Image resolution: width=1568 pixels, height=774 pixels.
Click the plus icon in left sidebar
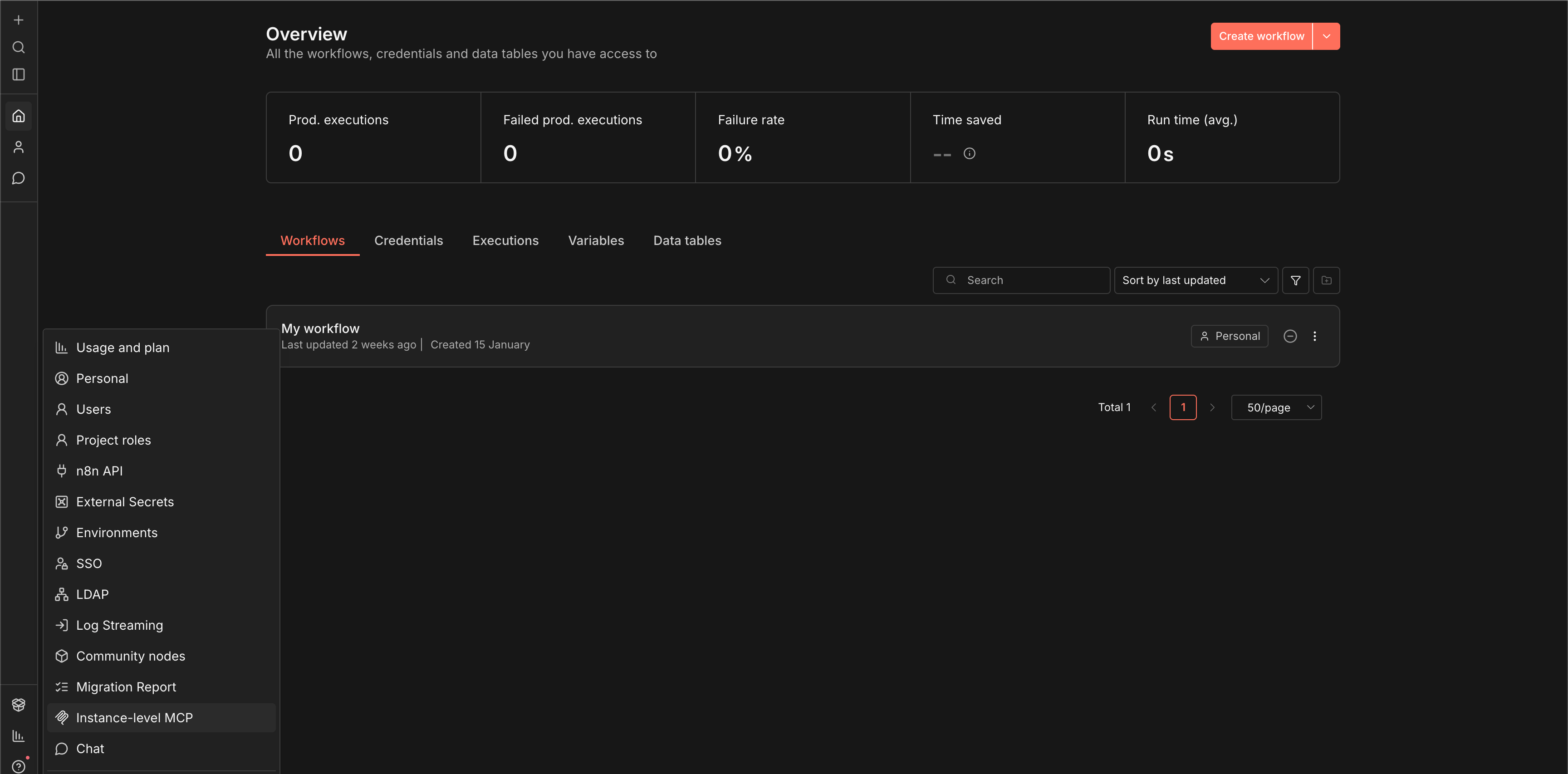[18, 20]
